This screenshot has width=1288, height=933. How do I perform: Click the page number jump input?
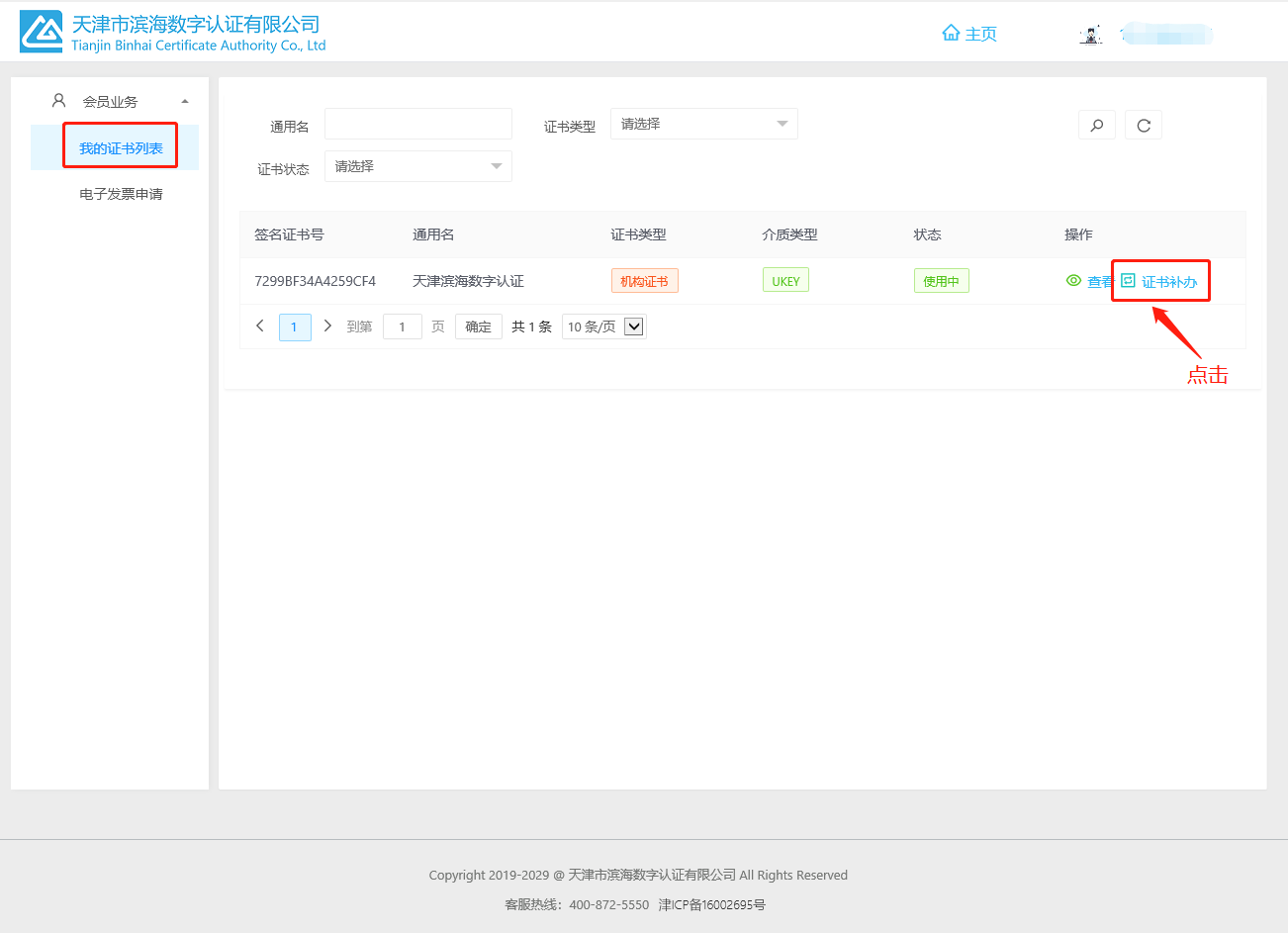[x=402, y=327]
